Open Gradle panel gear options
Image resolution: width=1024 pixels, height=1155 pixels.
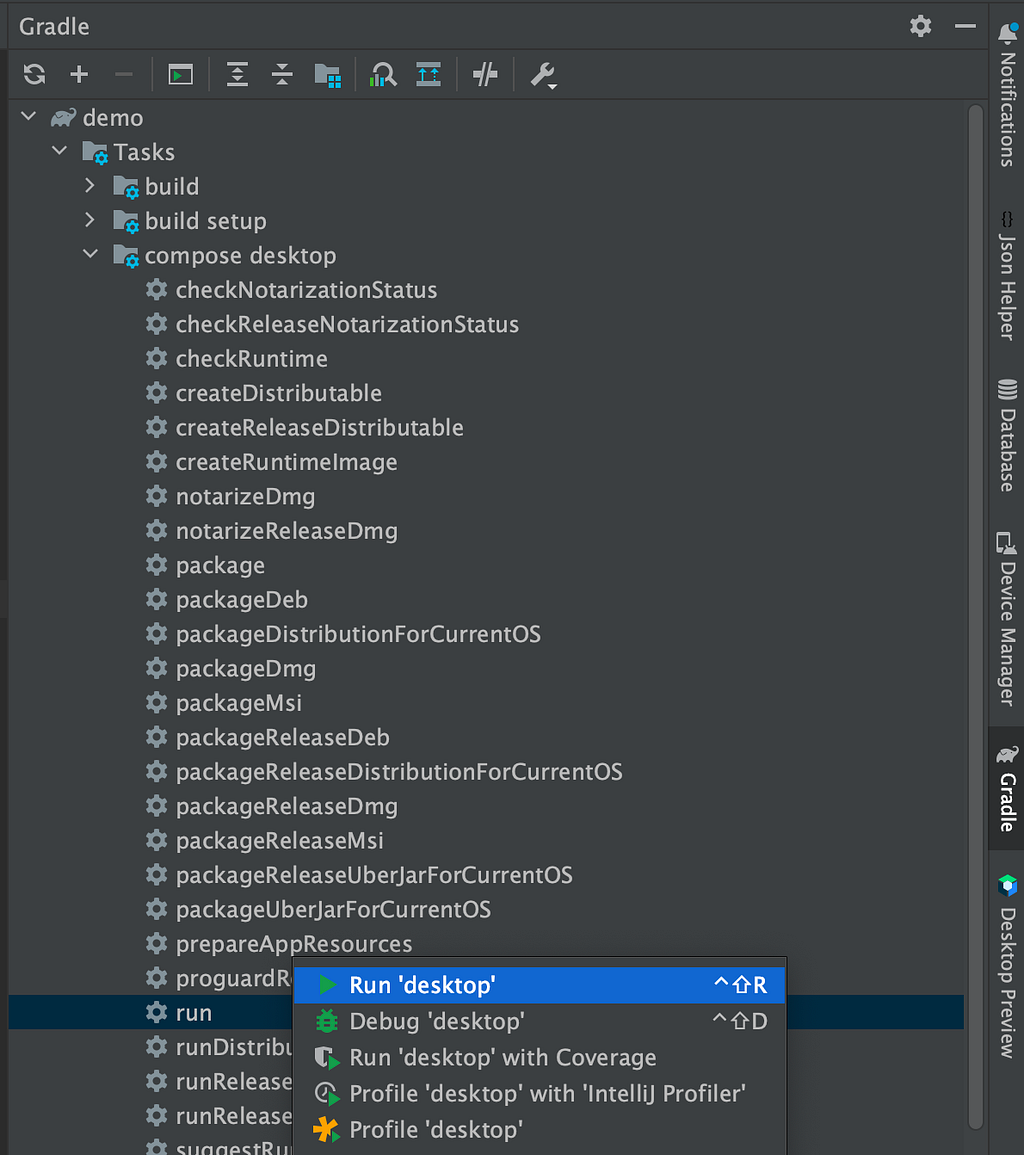pyautogui.click(x=920, y=27)
